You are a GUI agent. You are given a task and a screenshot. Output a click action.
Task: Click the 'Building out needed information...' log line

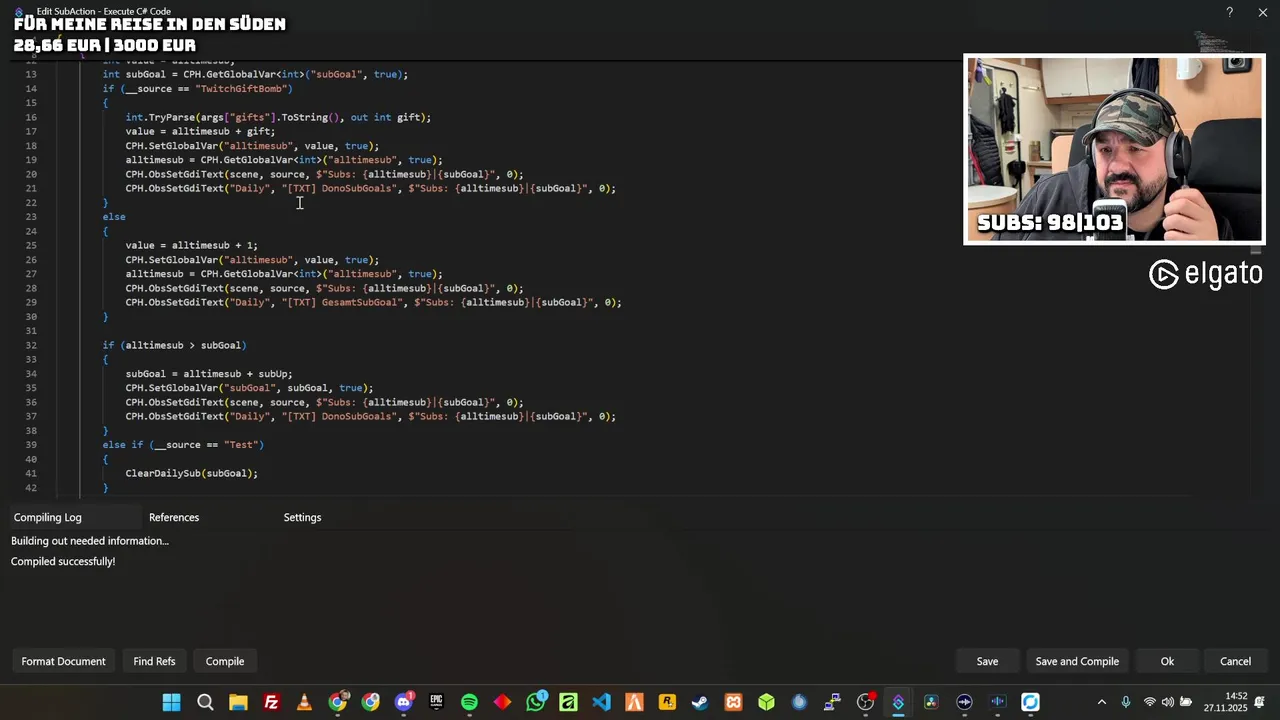90,540
